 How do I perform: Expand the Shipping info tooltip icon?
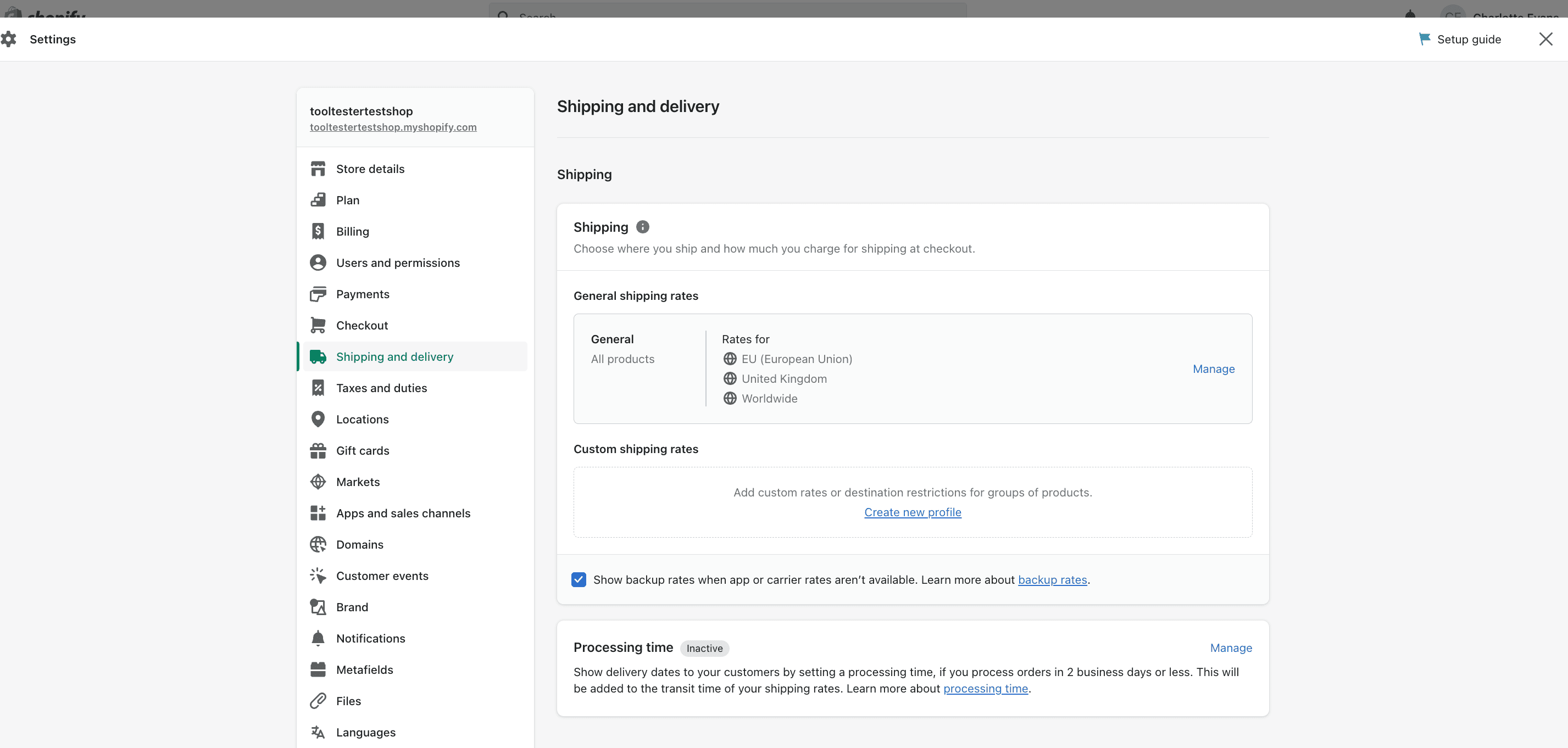coord(643,226)
